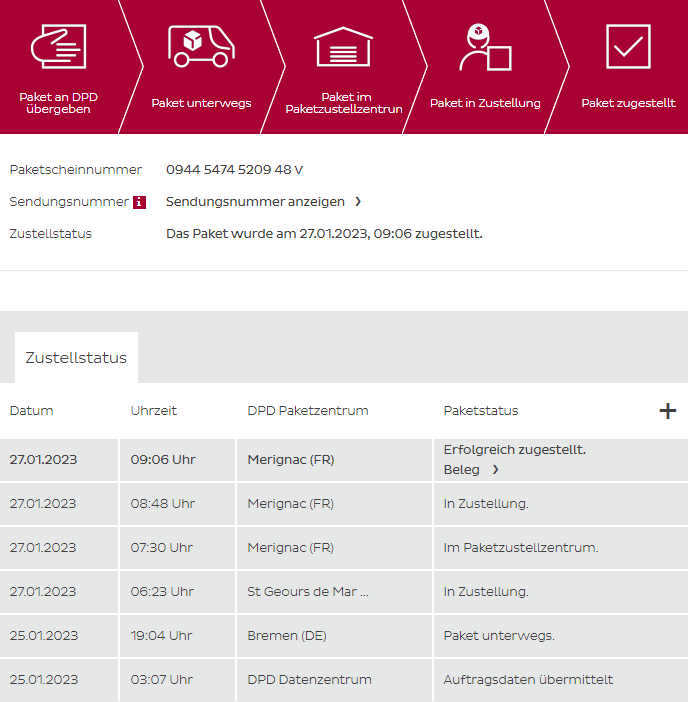
Task: Click the St Geours de Mar truncated location
Action: 308,592
